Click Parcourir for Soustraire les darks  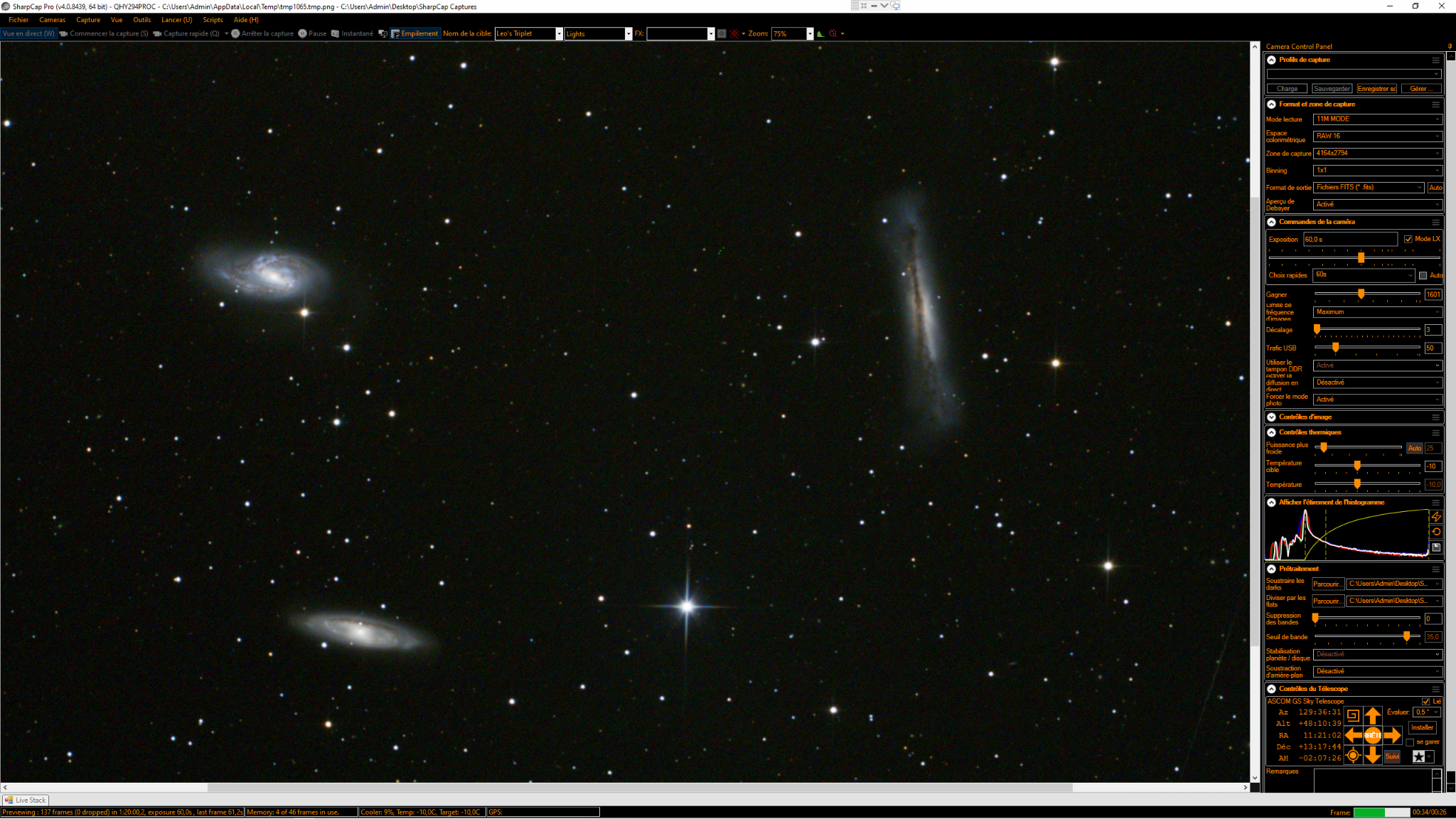click(1327, 584)
